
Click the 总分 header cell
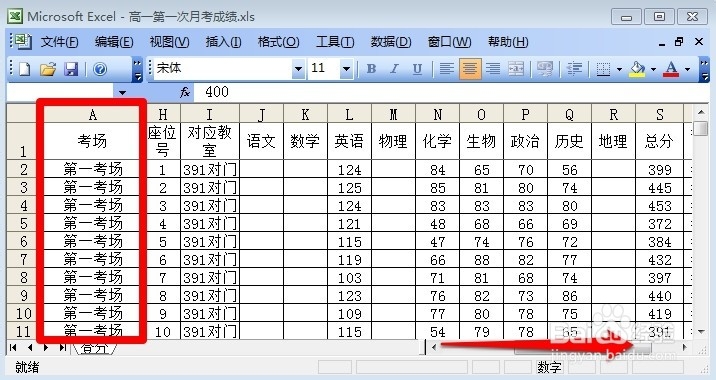coord(659,141)
